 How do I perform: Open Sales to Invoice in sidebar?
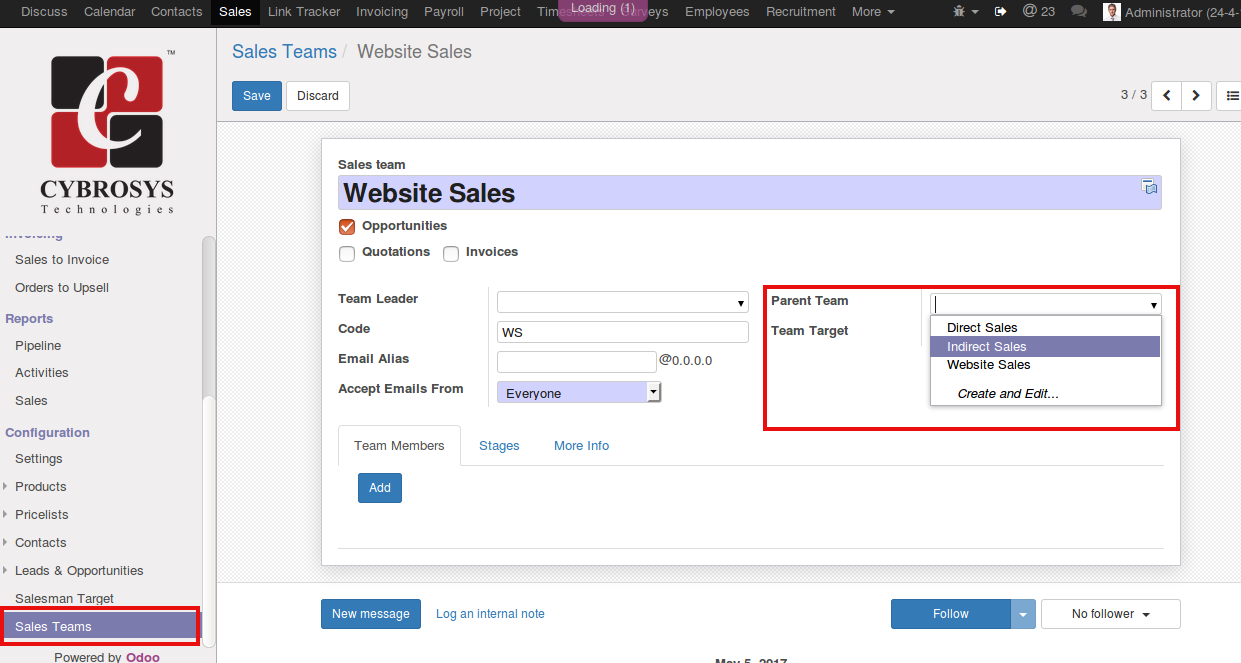tap(62, 260)
